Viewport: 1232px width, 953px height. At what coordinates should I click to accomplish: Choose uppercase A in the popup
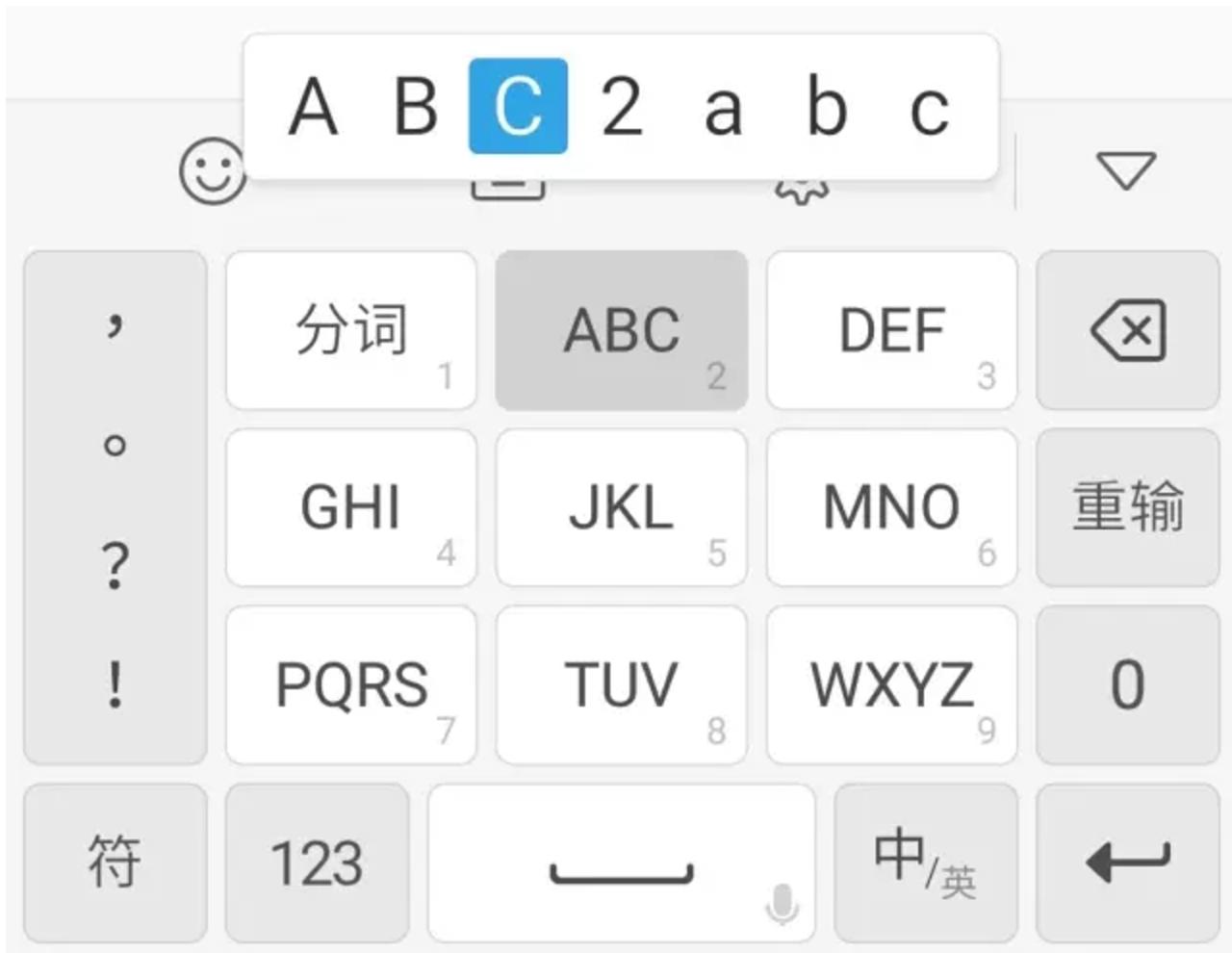click(x=314, y=106)
